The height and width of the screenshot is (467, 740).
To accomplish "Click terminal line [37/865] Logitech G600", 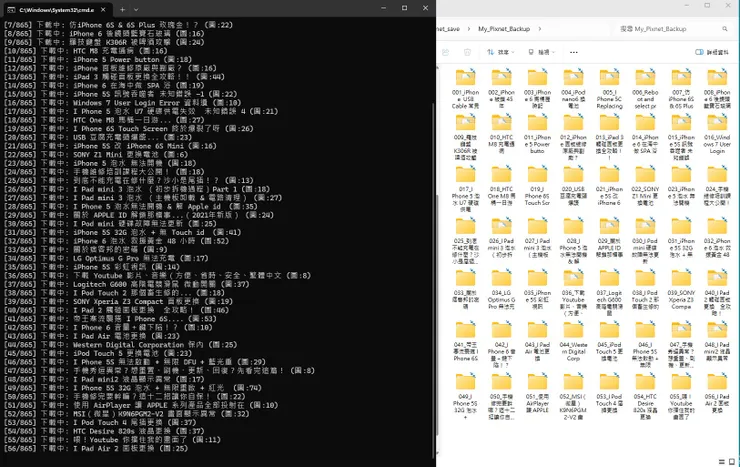I will [x=126, y=284].
